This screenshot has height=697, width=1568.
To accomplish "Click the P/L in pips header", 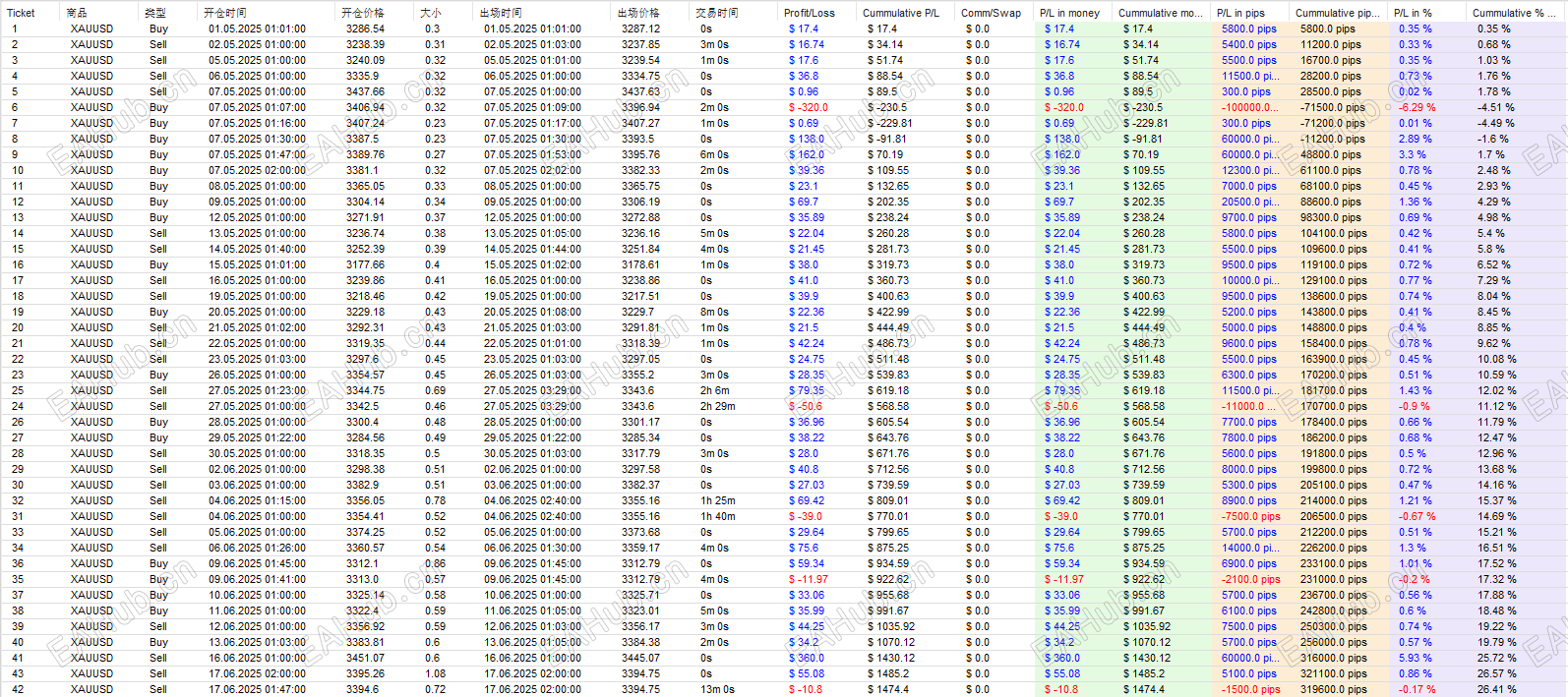I will point(1241,13).
